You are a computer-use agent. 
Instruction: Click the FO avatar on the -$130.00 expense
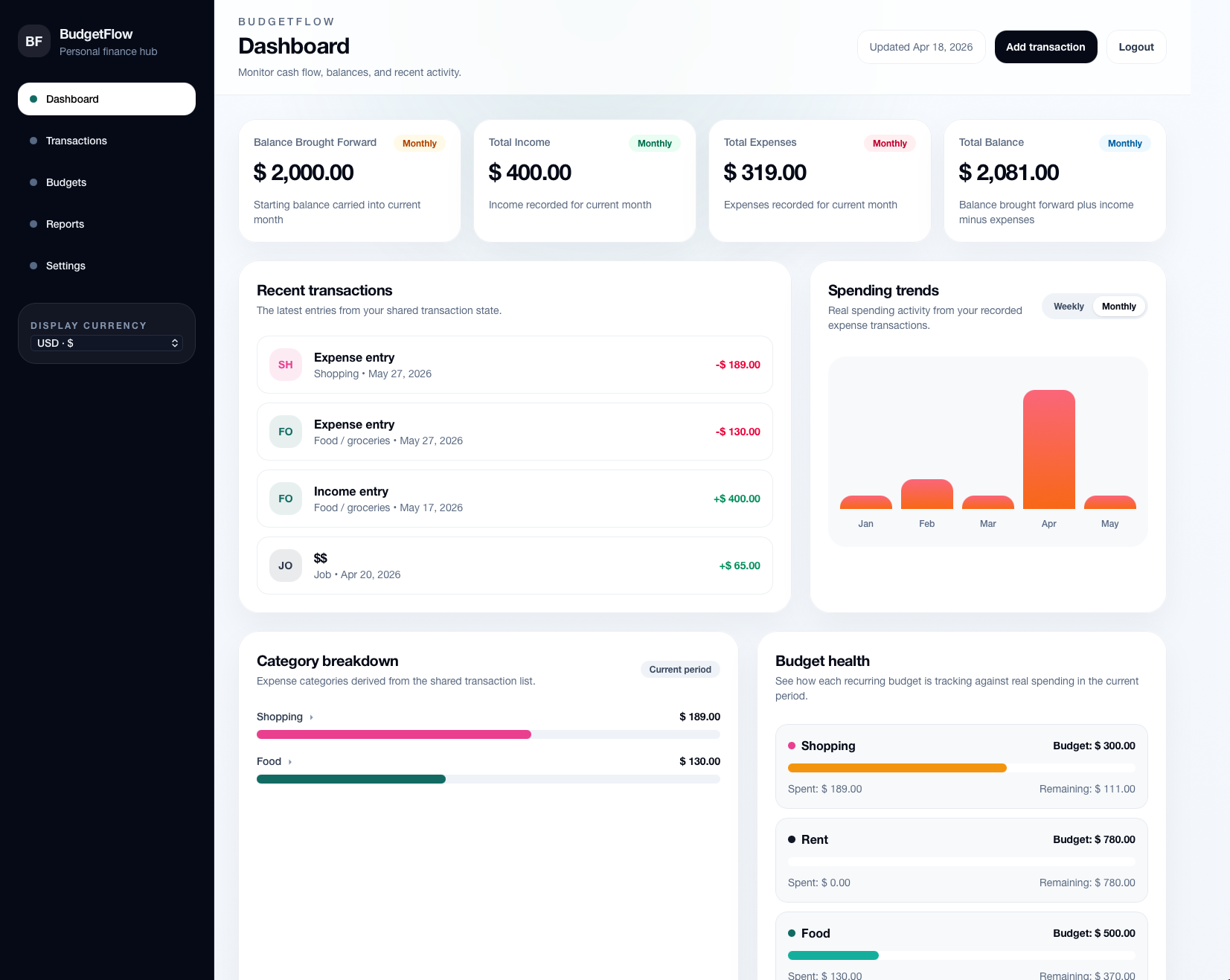tap(286, 432)
